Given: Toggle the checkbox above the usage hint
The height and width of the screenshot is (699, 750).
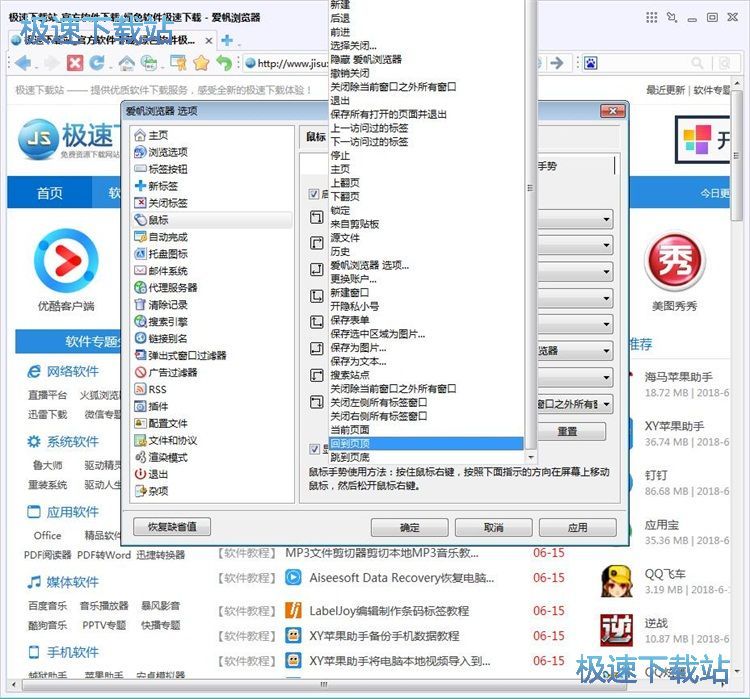Looking at the screenshot, I should tap(314, 449).
